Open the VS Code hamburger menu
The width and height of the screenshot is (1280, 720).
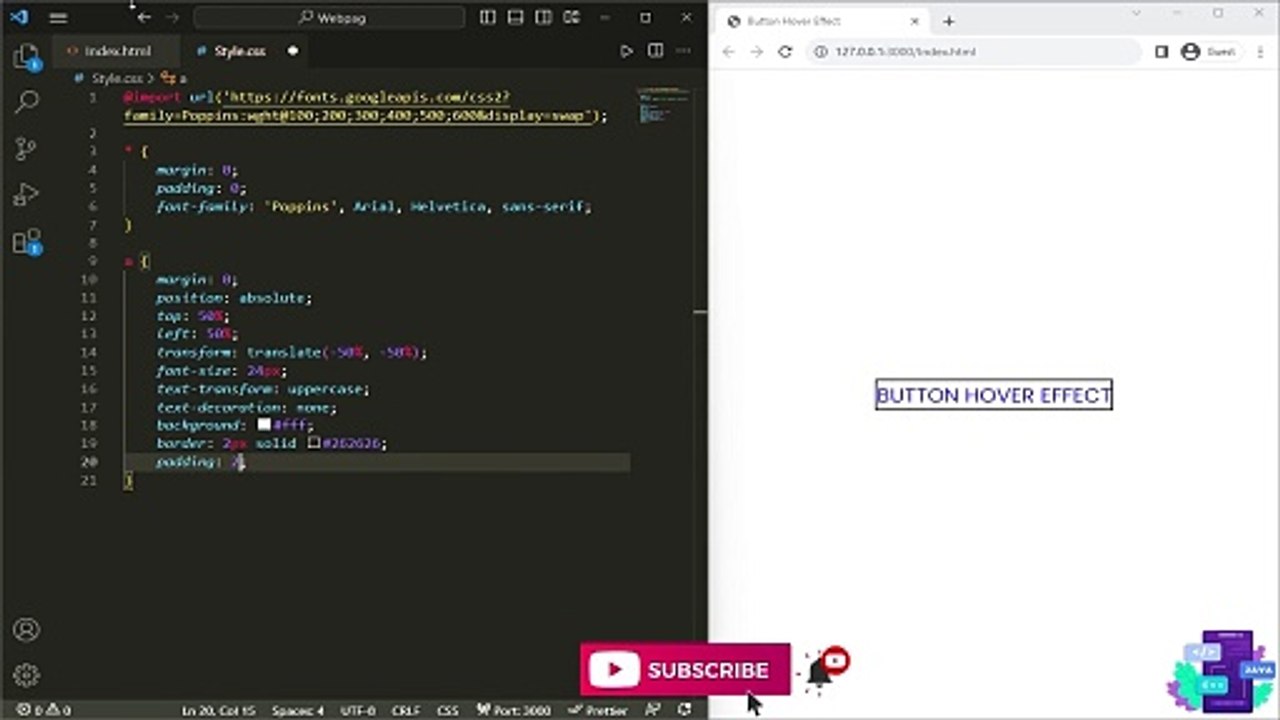(58, 17)
